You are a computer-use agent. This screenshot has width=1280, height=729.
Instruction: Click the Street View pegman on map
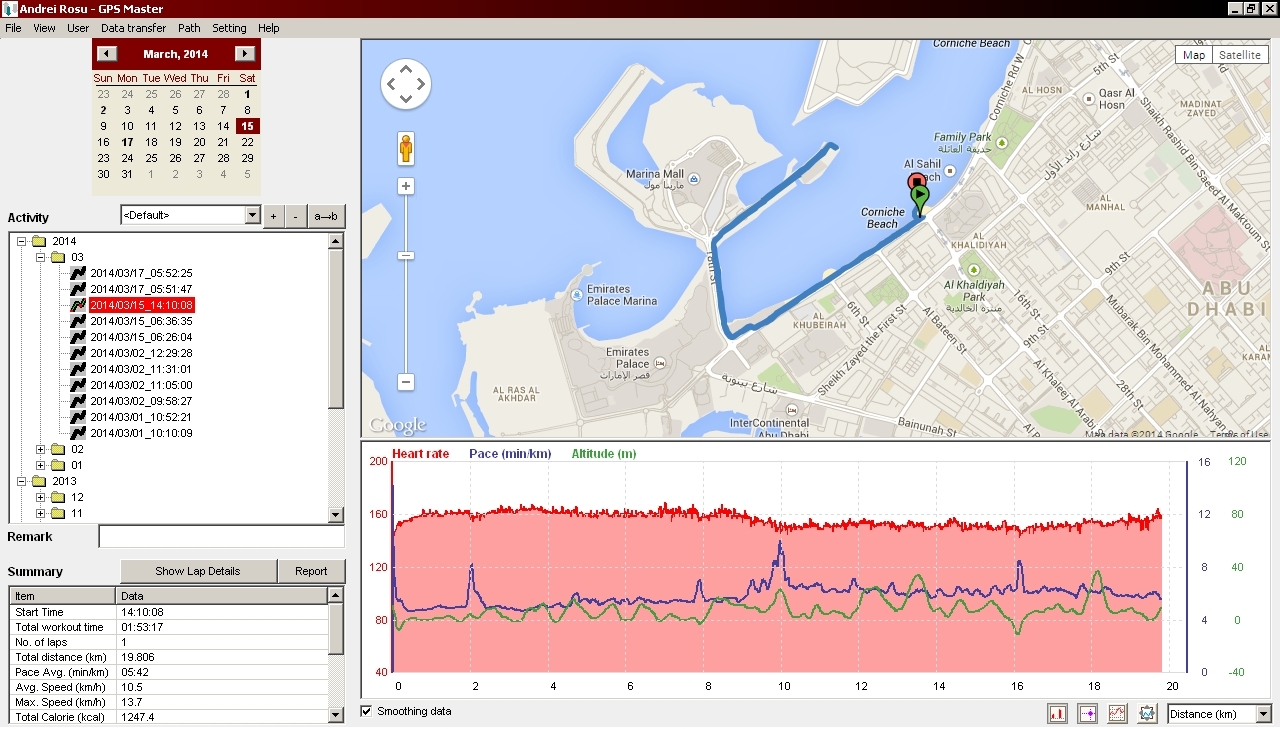click(x=406, y=149)
